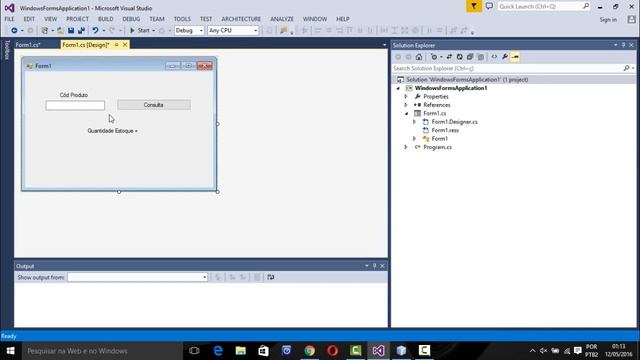
Task: Open the DEBUG menu
Action: pyautogui.click(x=131, y=19)
